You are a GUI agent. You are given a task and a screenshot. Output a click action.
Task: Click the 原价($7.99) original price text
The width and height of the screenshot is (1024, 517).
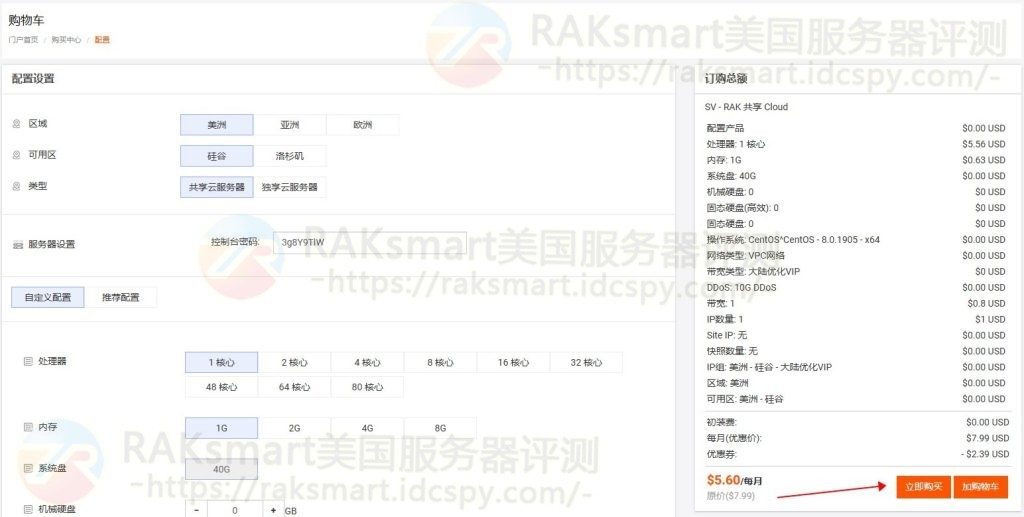click(731, 496)
